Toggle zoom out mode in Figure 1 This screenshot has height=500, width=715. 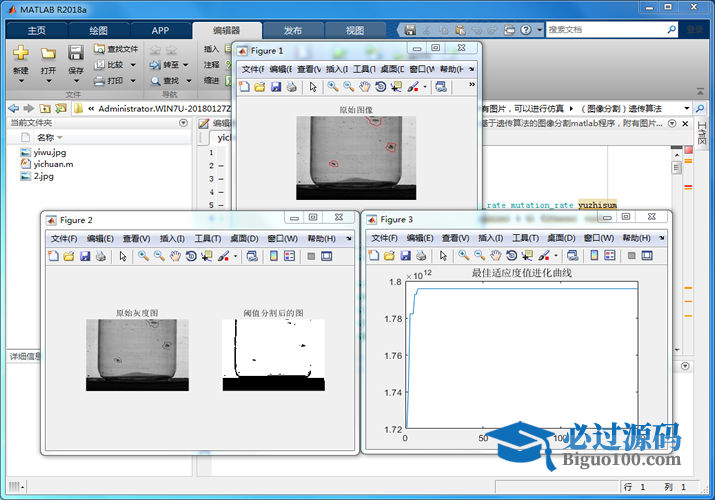click(349, 87)
